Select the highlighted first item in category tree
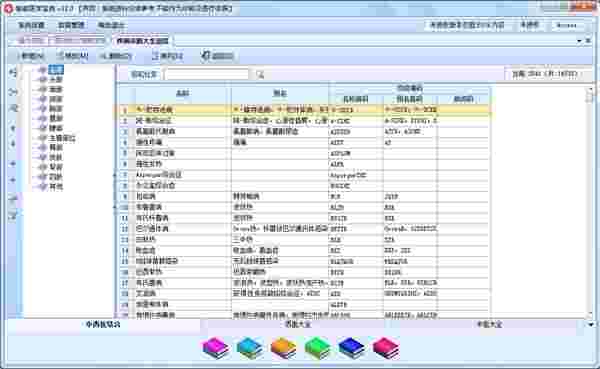Screen dimensions: 600x369 56,70
